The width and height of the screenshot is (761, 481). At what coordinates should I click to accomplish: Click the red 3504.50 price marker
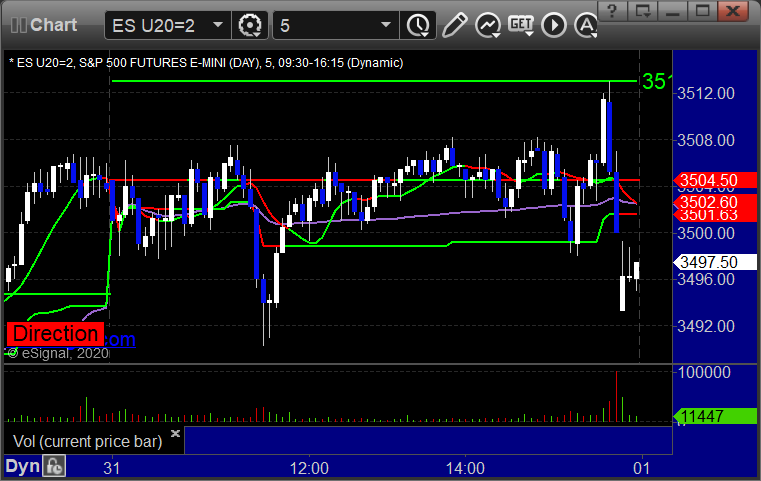[715, 181]
